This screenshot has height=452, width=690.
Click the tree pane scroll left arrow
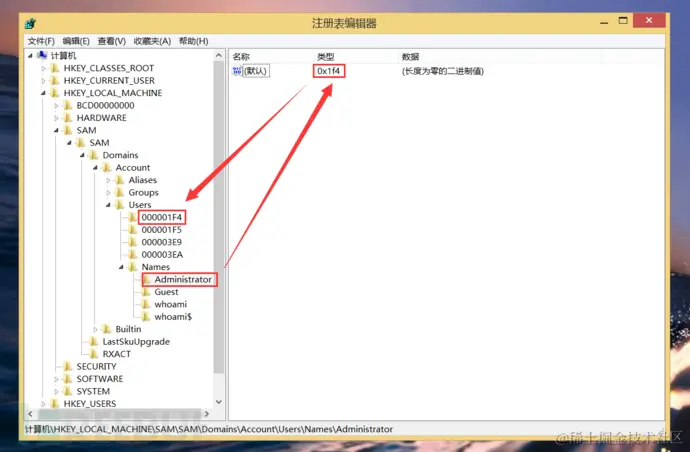tap(30, 414)
